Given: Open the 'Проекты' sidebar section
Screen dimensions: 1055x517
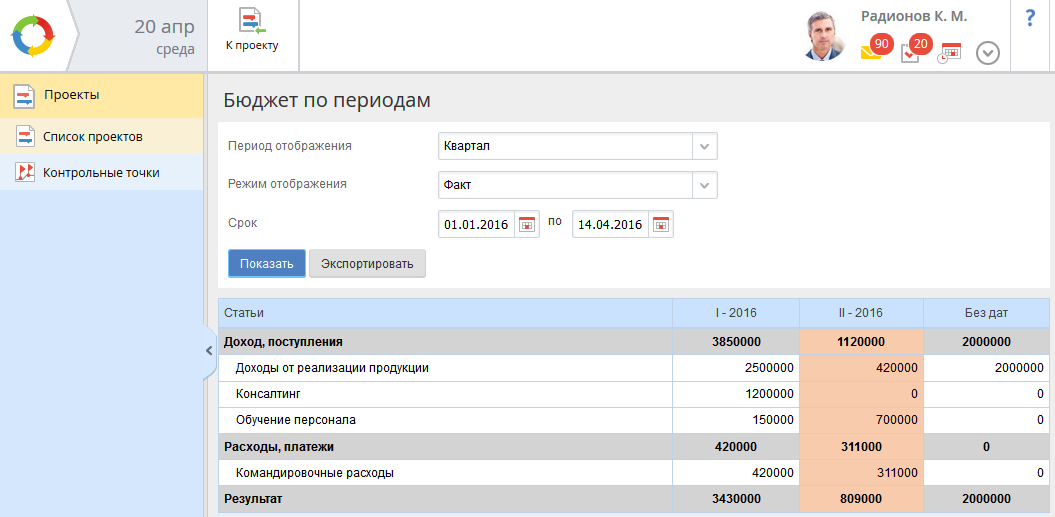Looking at the screenshot, I should click(71, 95).
